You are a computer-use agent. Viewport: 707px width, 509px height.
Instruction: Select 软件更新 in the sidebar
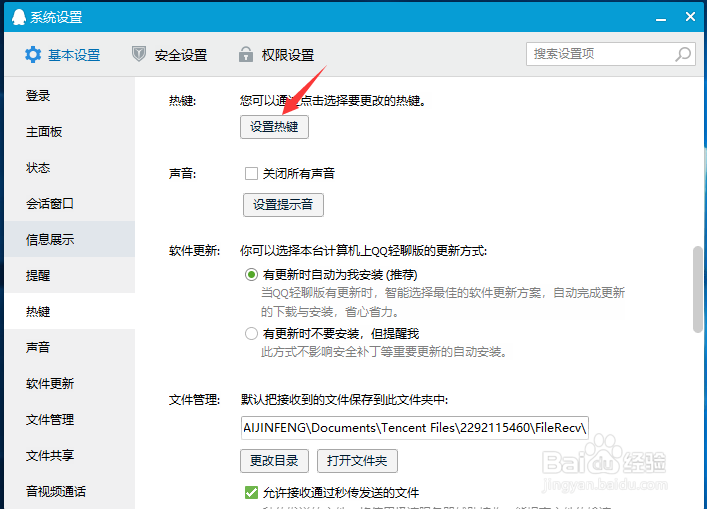coord(70,384)
